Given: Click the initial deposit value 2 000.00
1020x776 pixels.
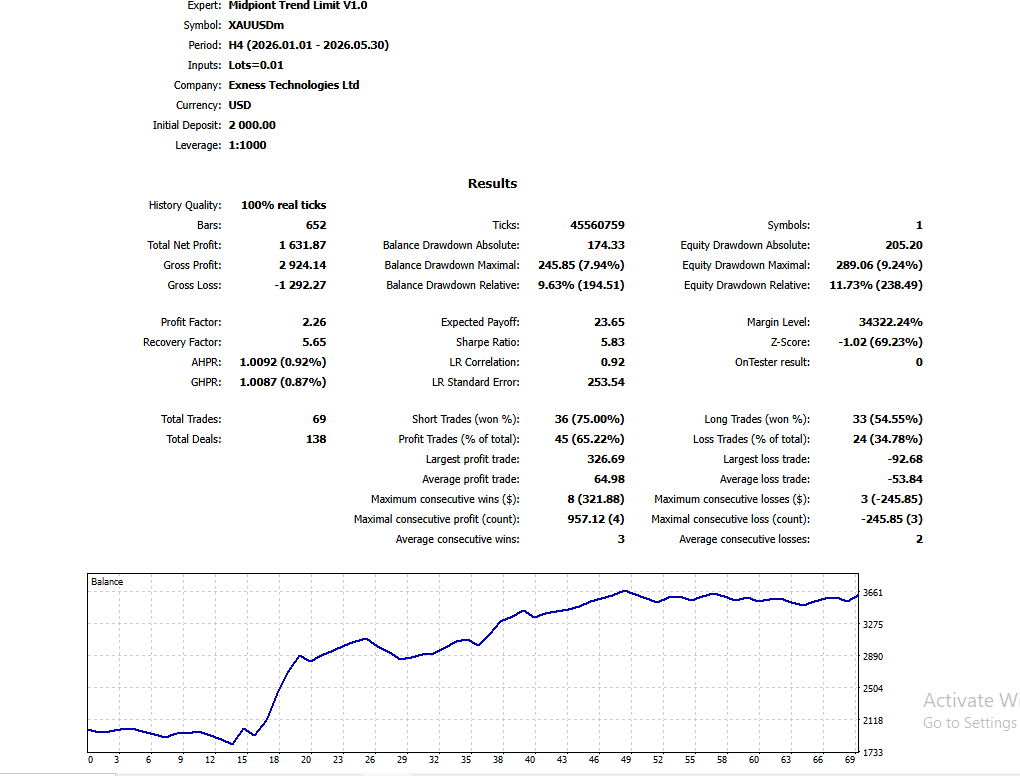Looking at the screenshot, I should tap(252, 125).
